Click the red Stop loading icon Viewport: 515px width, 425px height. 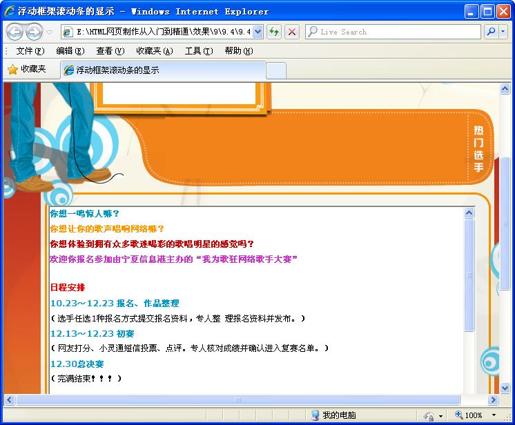[292, 32]
